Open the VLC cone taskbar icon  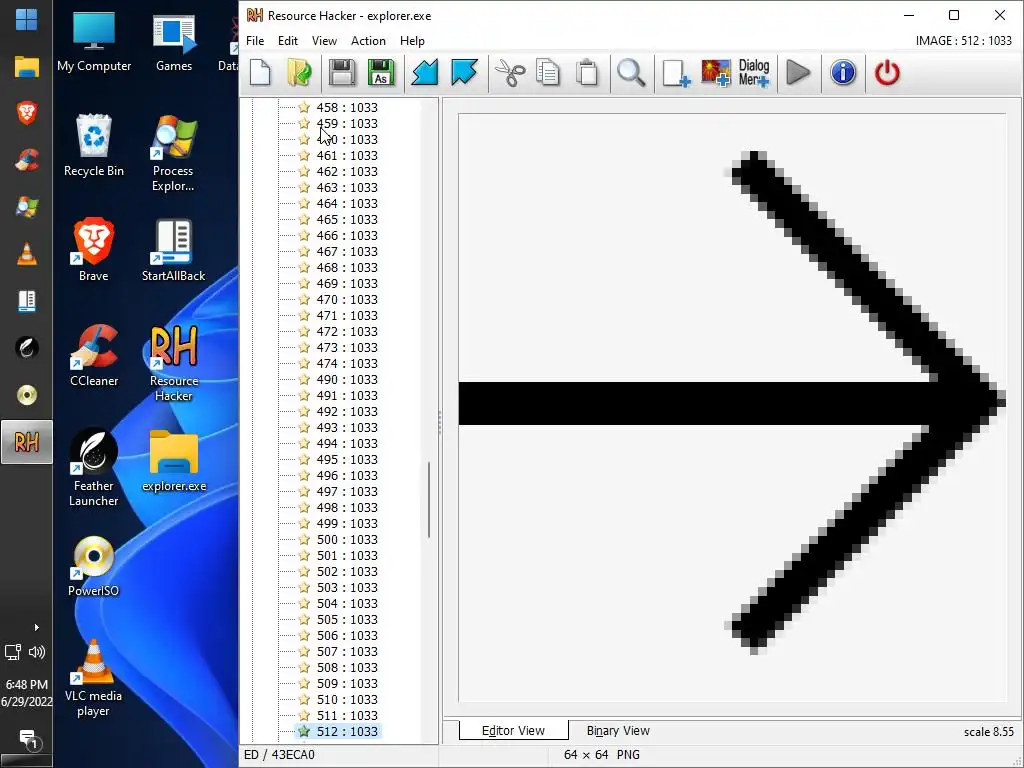pos(27,254)
